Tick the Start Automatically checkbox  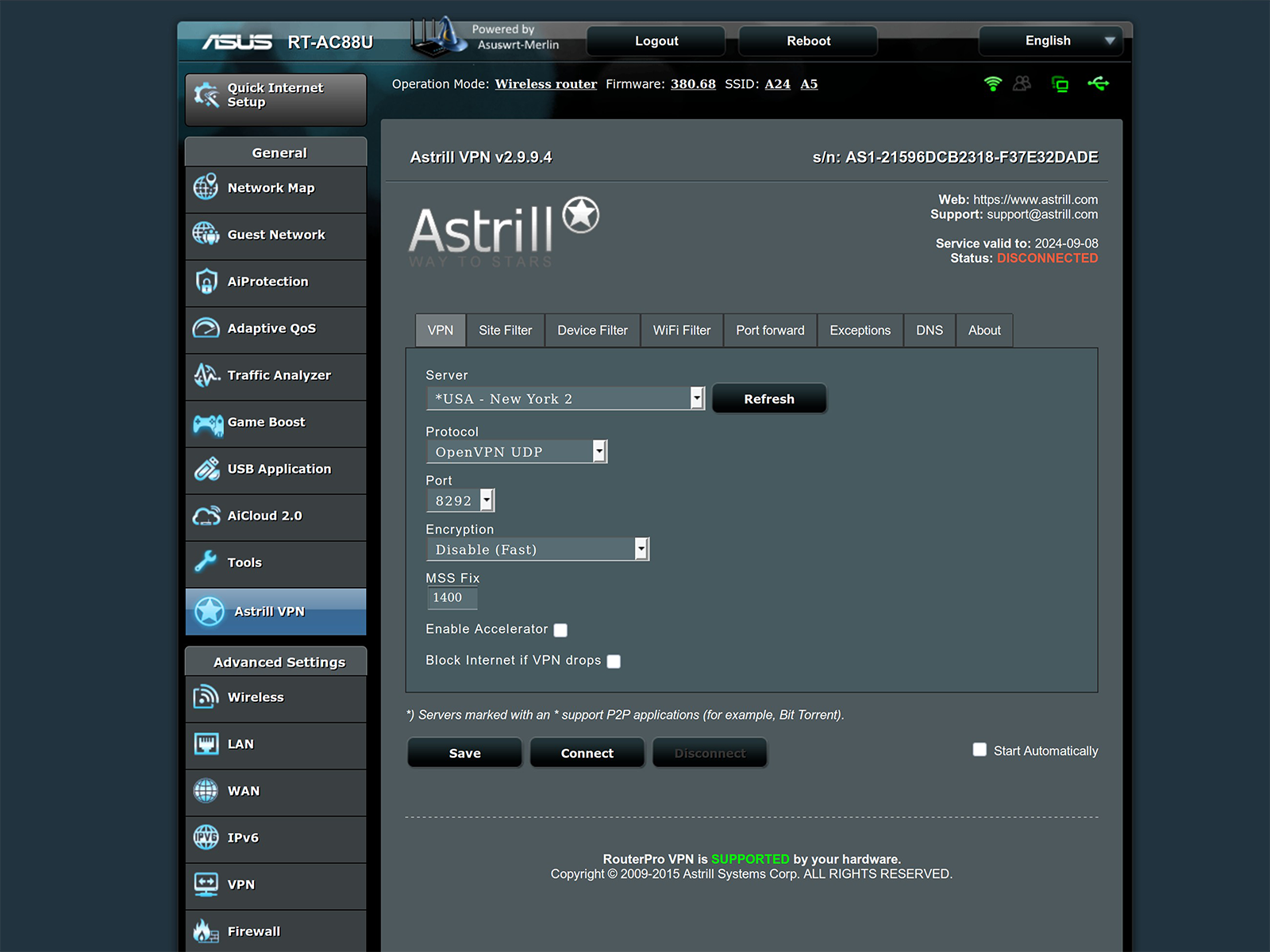click(980, 750)
